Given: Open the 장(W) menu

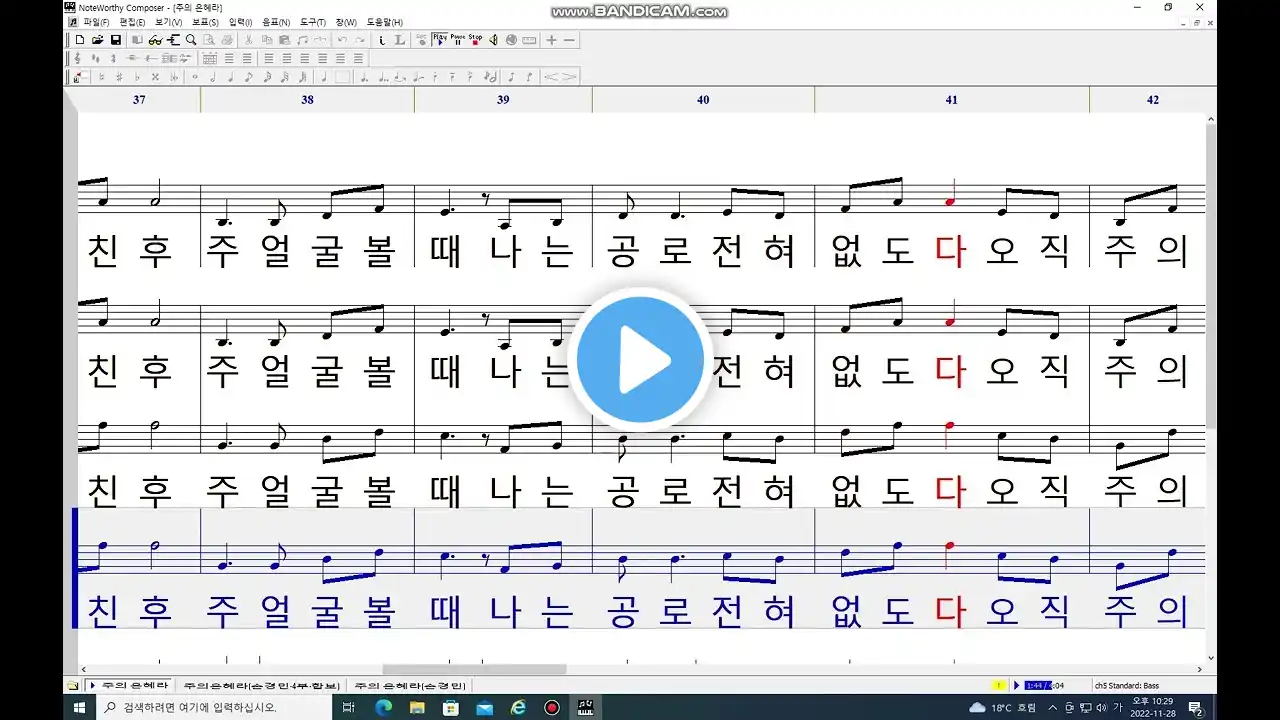Looking at the screenshot, I should 346,22.
